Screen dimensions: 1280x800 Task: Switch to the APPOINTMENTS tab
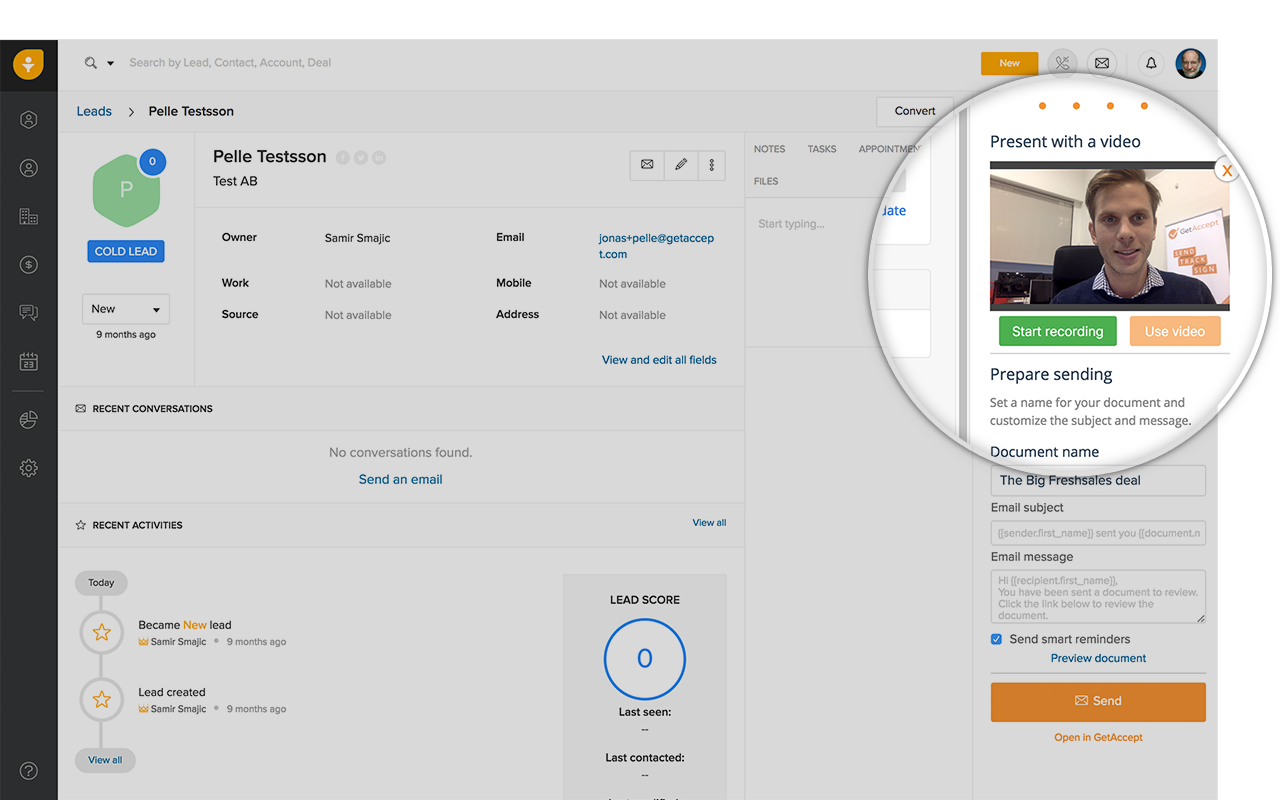coord(888,149)
